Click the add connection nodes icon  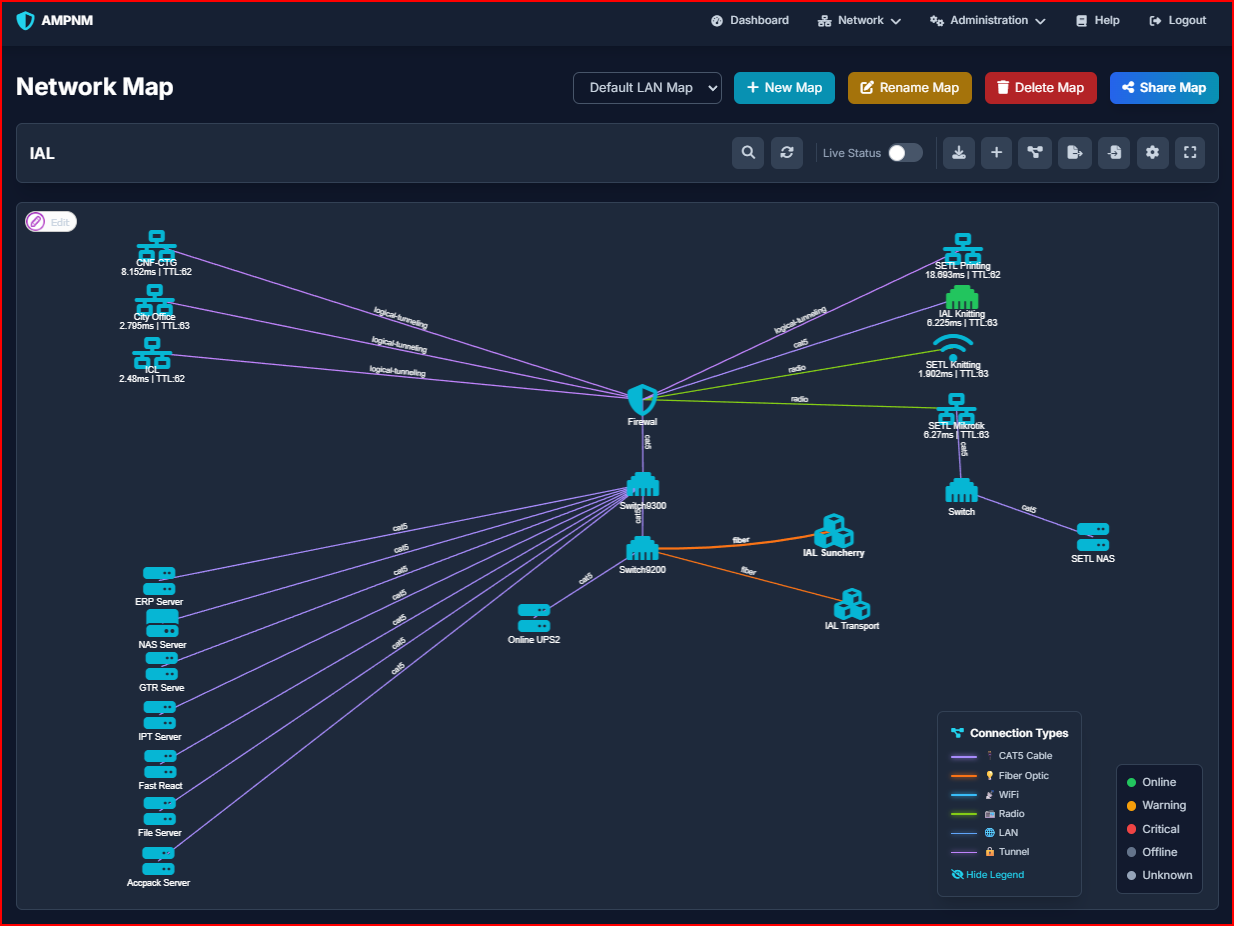tap(1035, 153)
